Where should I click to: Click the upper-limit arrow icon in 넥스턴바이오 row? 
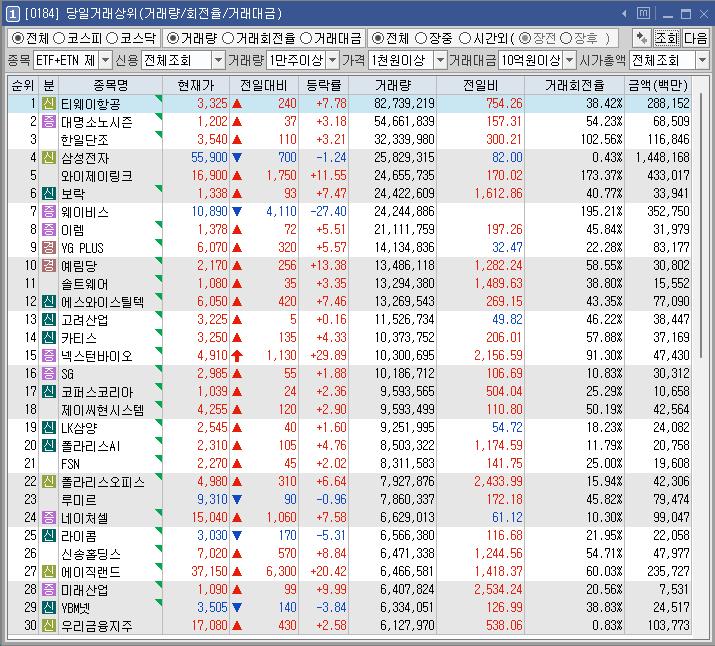click(x=237, y=356)
